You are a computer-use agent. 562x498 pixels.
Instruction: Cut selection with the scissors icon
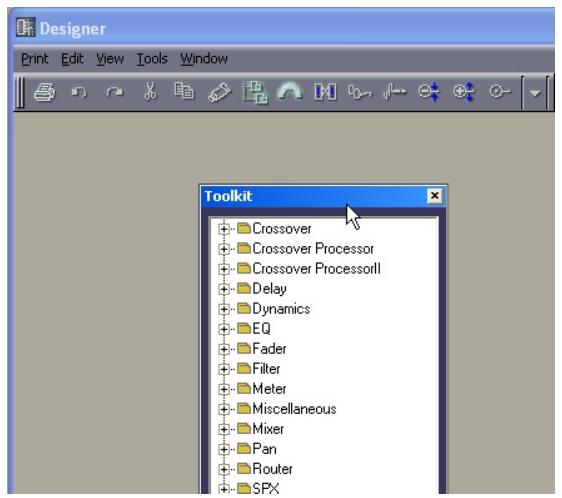[150, 91]
